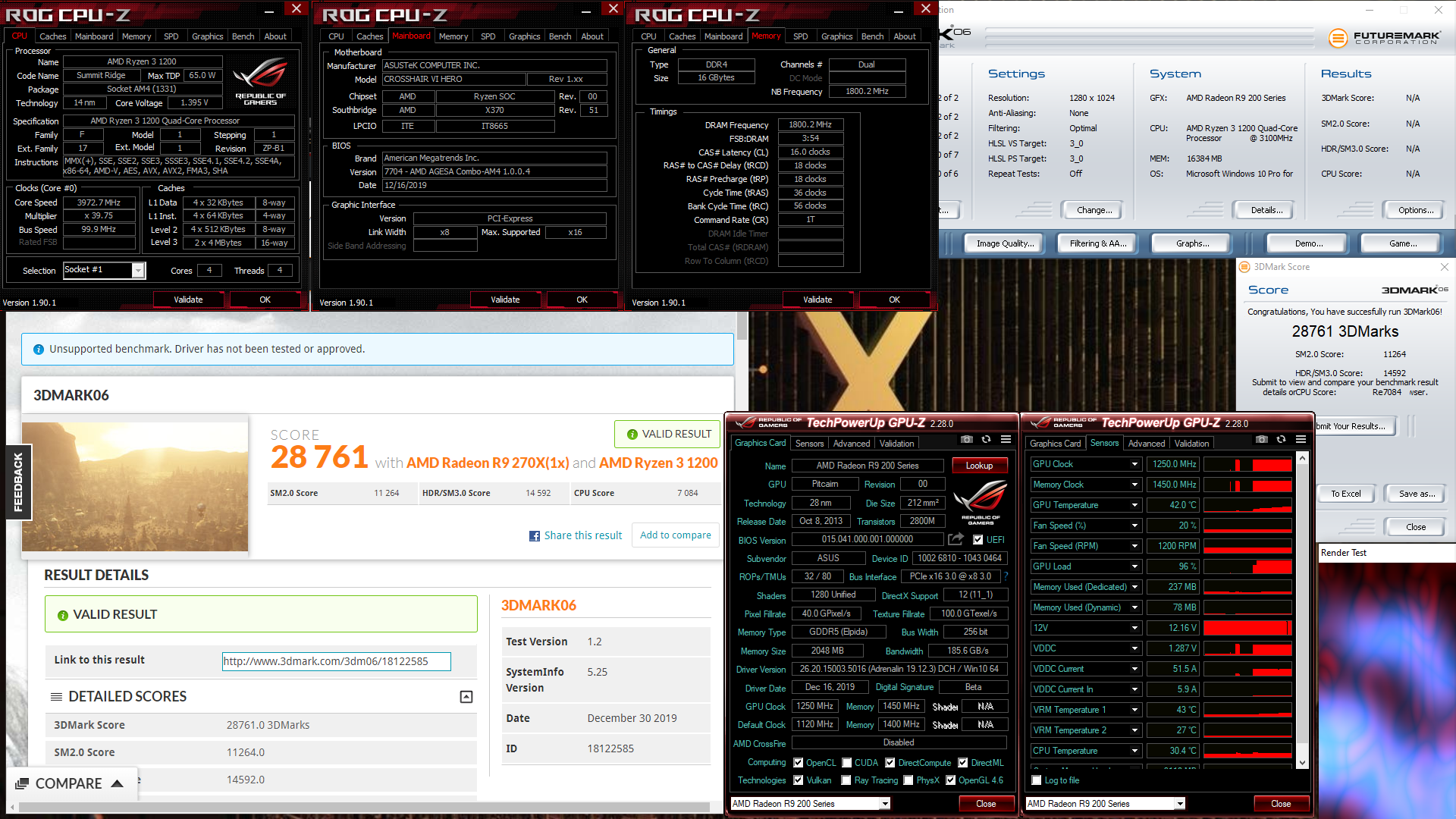Toggle the CUDA checkbox

pos(846,763)
